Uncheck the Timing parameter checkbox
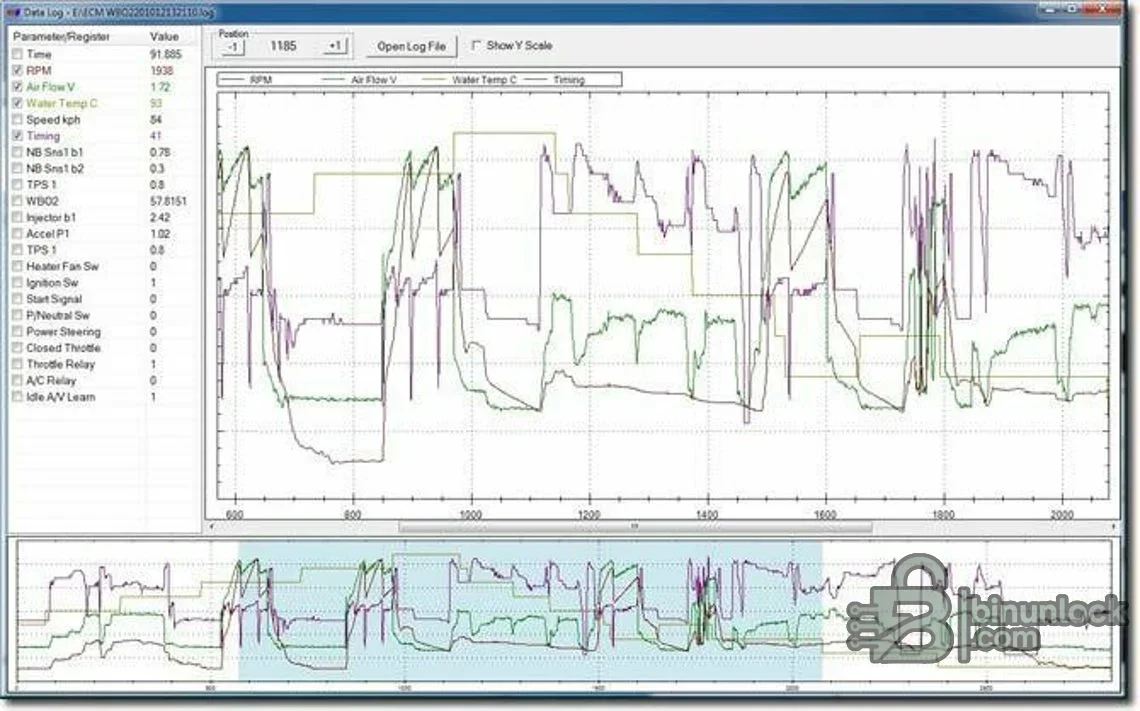The height and width of the screenshot is (711, 1140). coord(17,136)
